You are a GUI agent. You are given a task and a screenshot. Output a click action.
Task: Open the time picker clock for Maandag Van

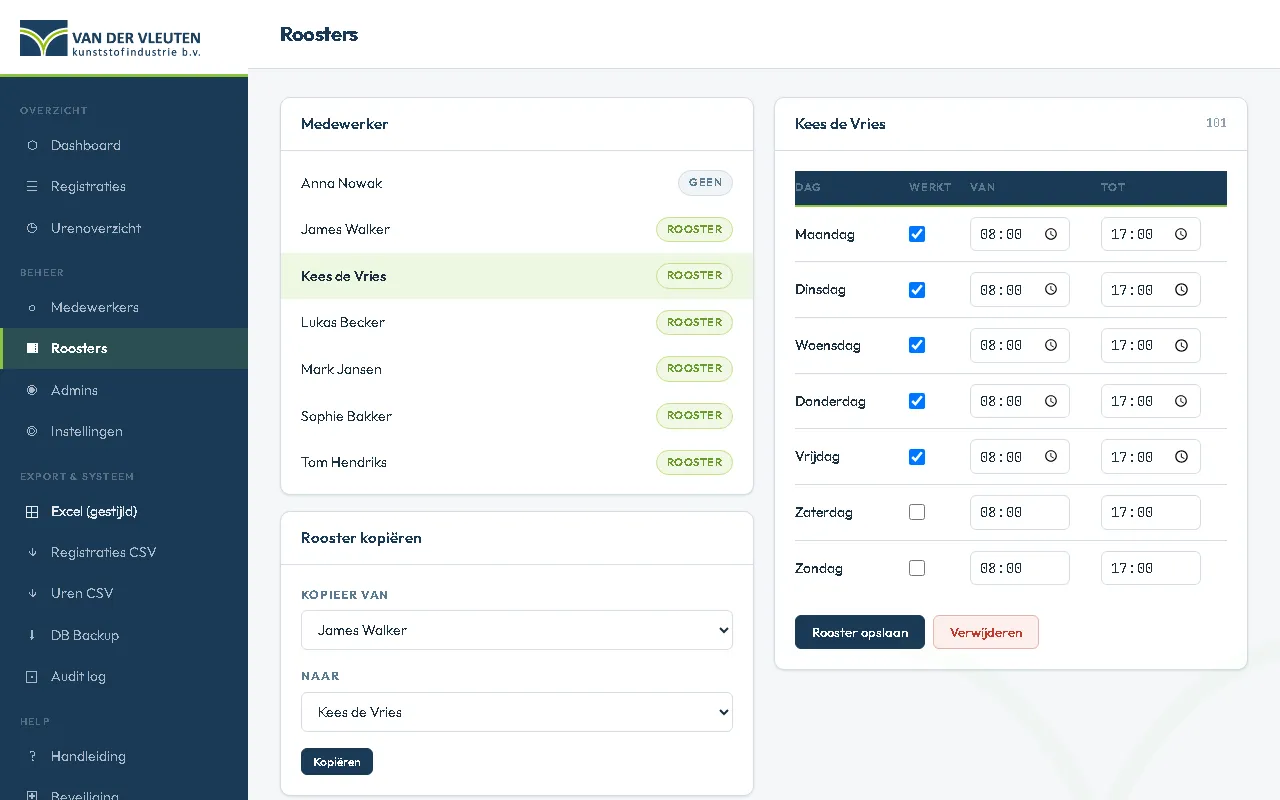(x=1051, y=234)
